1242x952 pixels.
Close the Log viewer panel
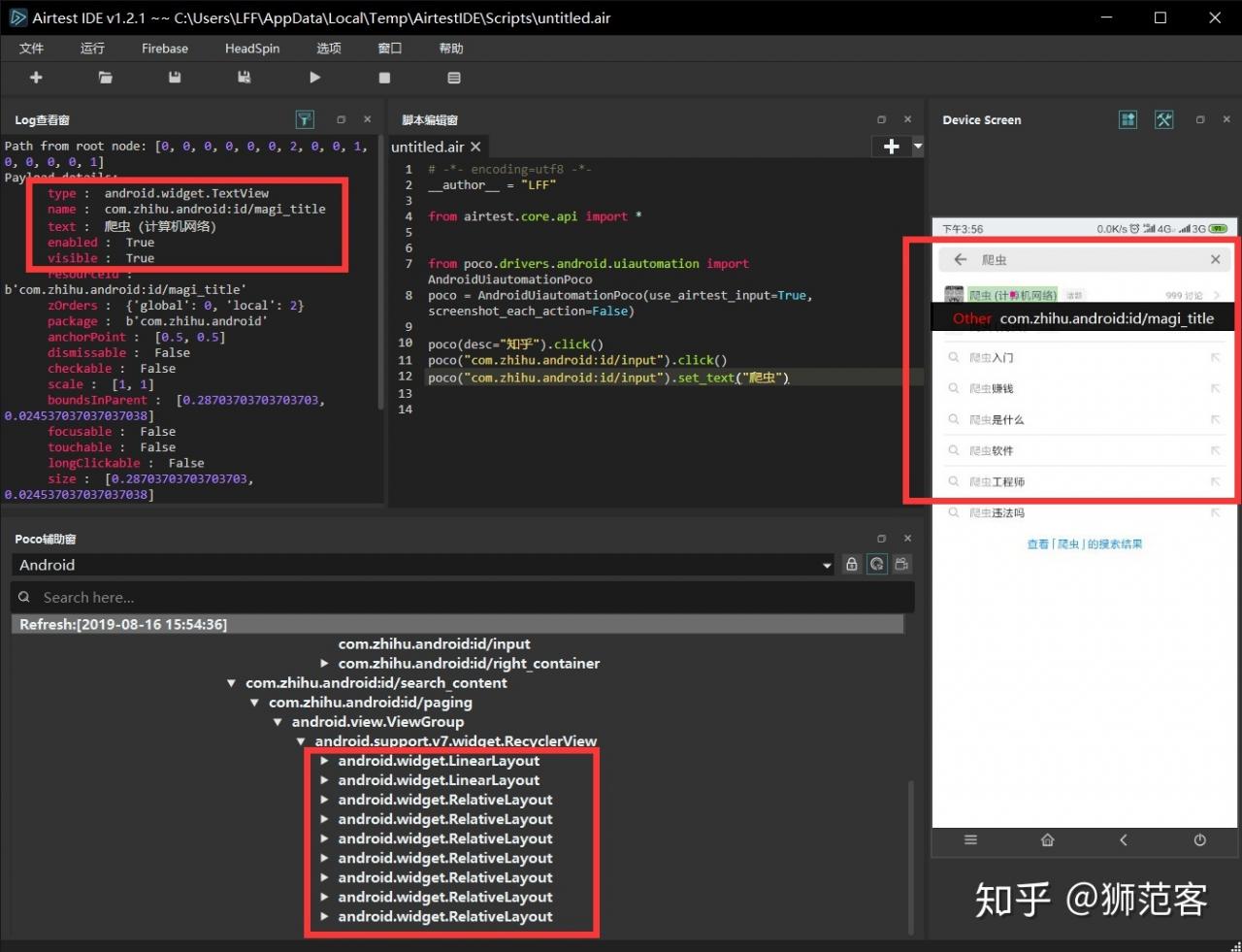[367, 119]
